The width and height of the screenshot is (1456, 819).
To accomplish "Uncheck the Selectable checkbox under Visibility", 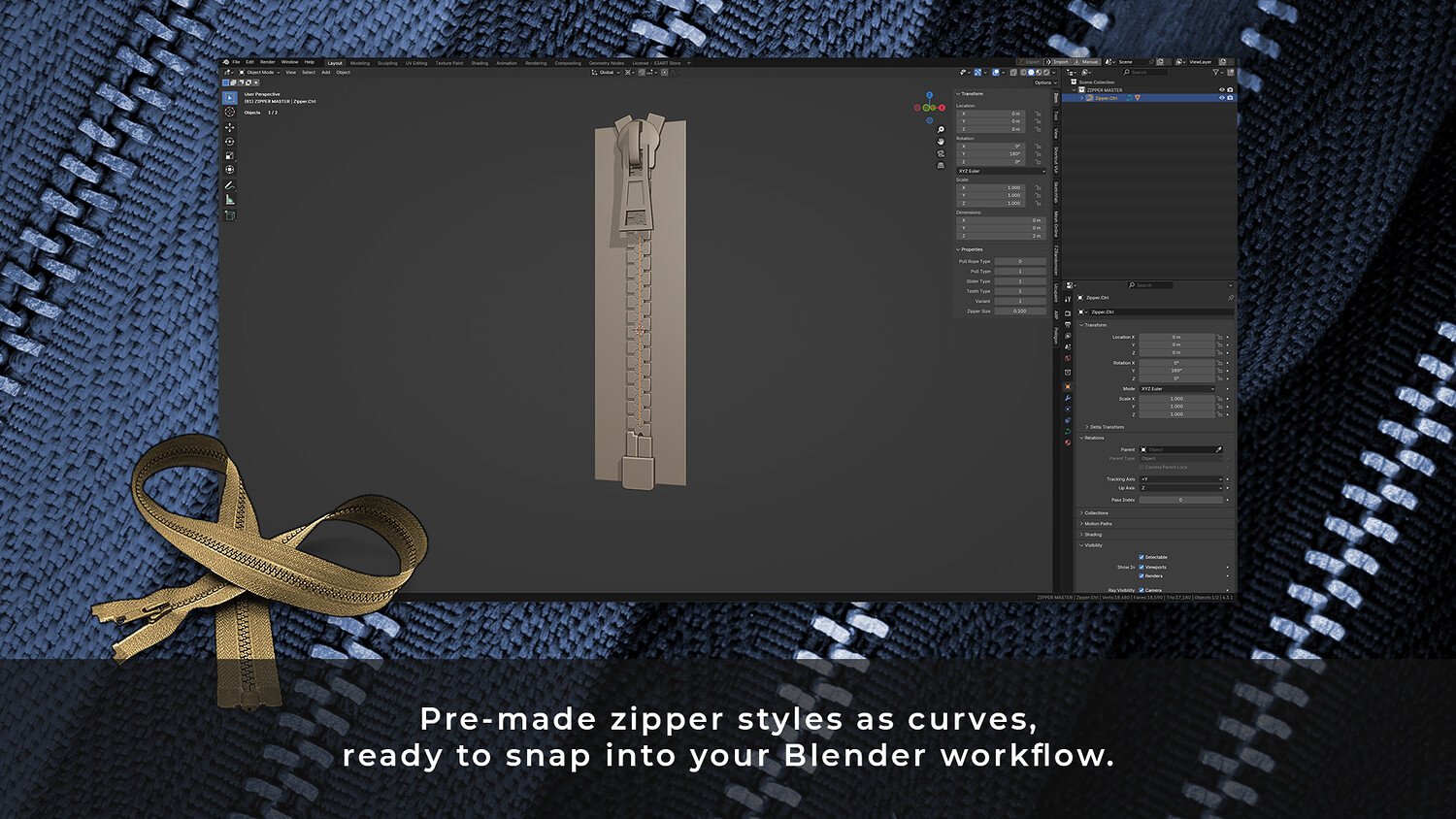I will 1140,556.
